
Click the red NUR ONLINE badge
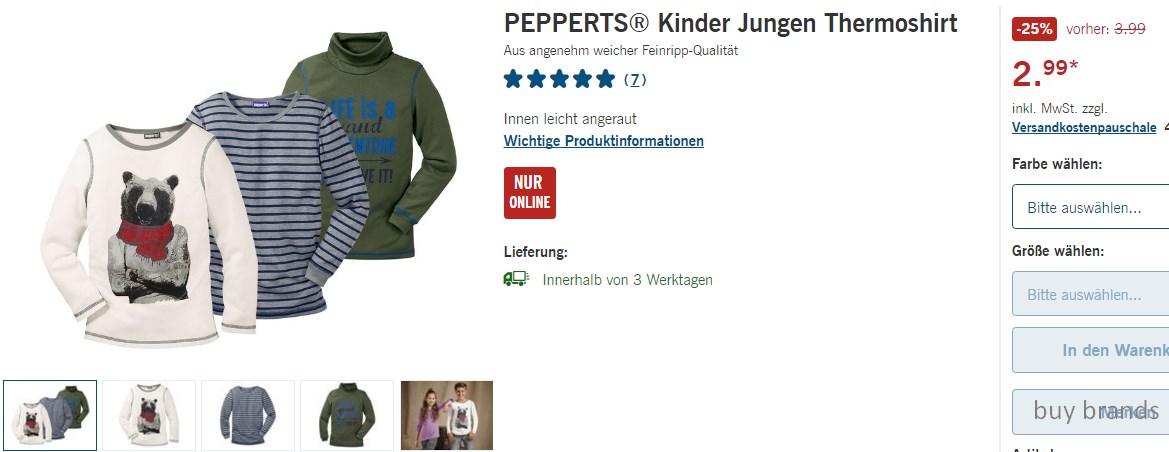pyautogui.click(x=529, y=192)
